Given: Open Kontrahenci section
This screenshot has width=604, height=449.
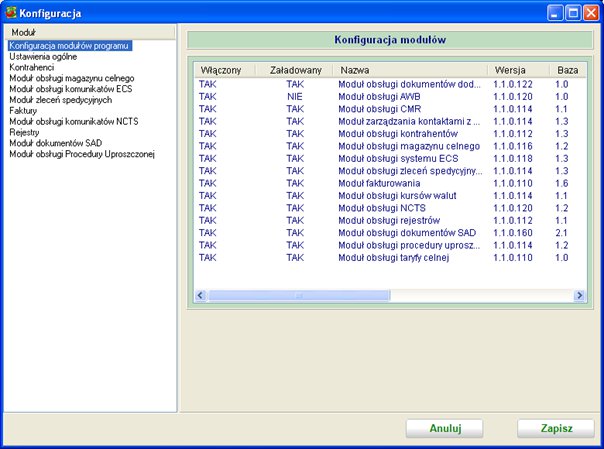Looking at the screenshot, I should (x=32, y=67).
